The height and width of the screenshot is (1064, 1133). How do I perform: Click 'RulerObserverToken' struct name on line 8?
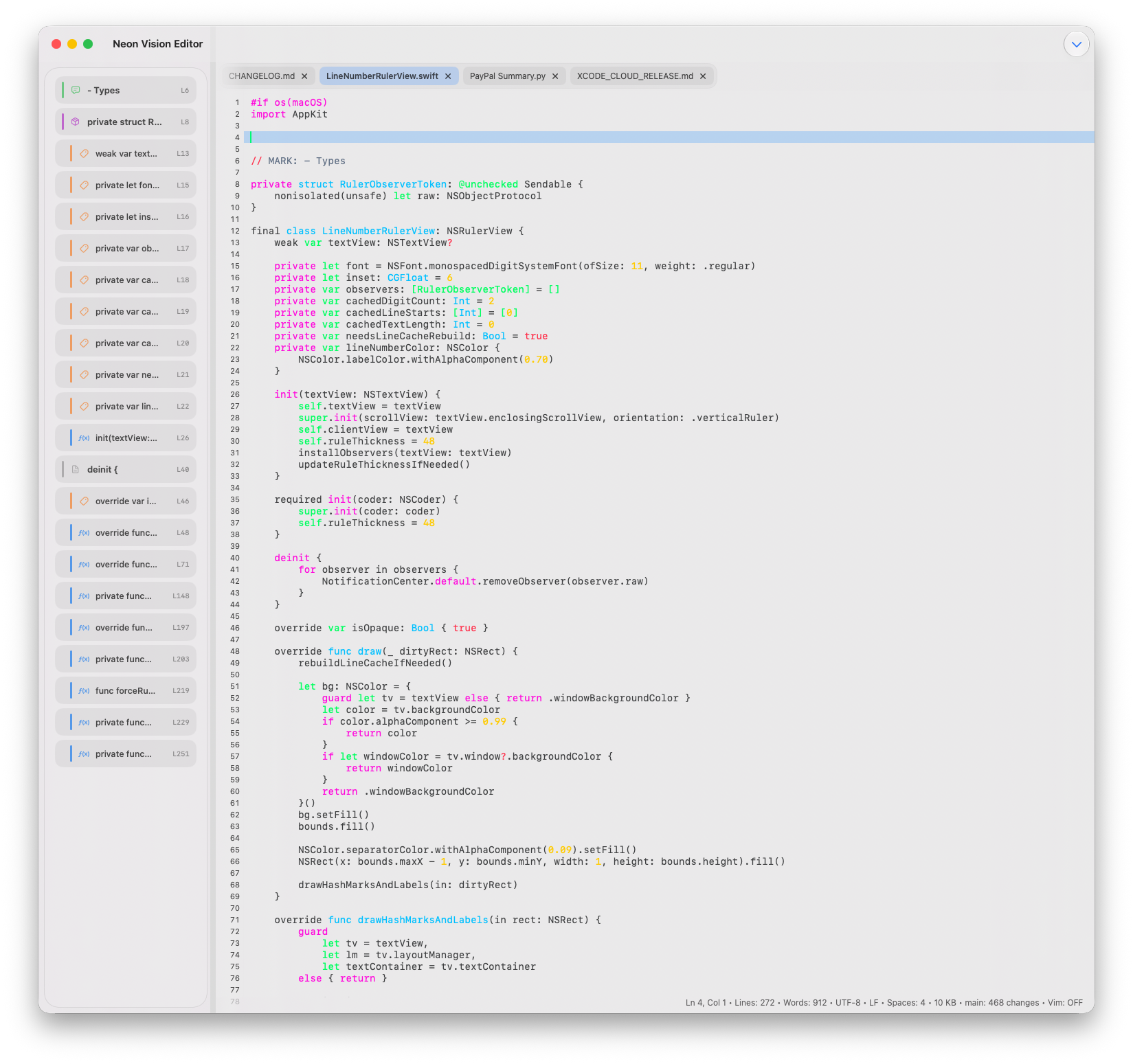point(393,185)
